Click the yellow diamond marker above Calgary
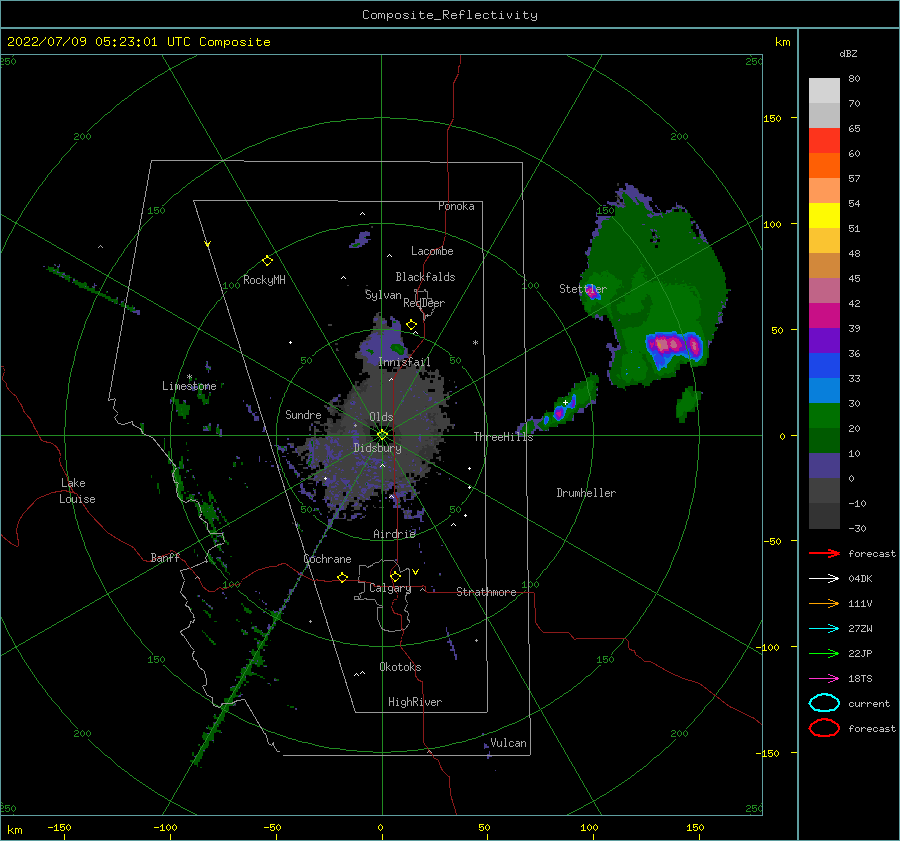 (395, 576)
